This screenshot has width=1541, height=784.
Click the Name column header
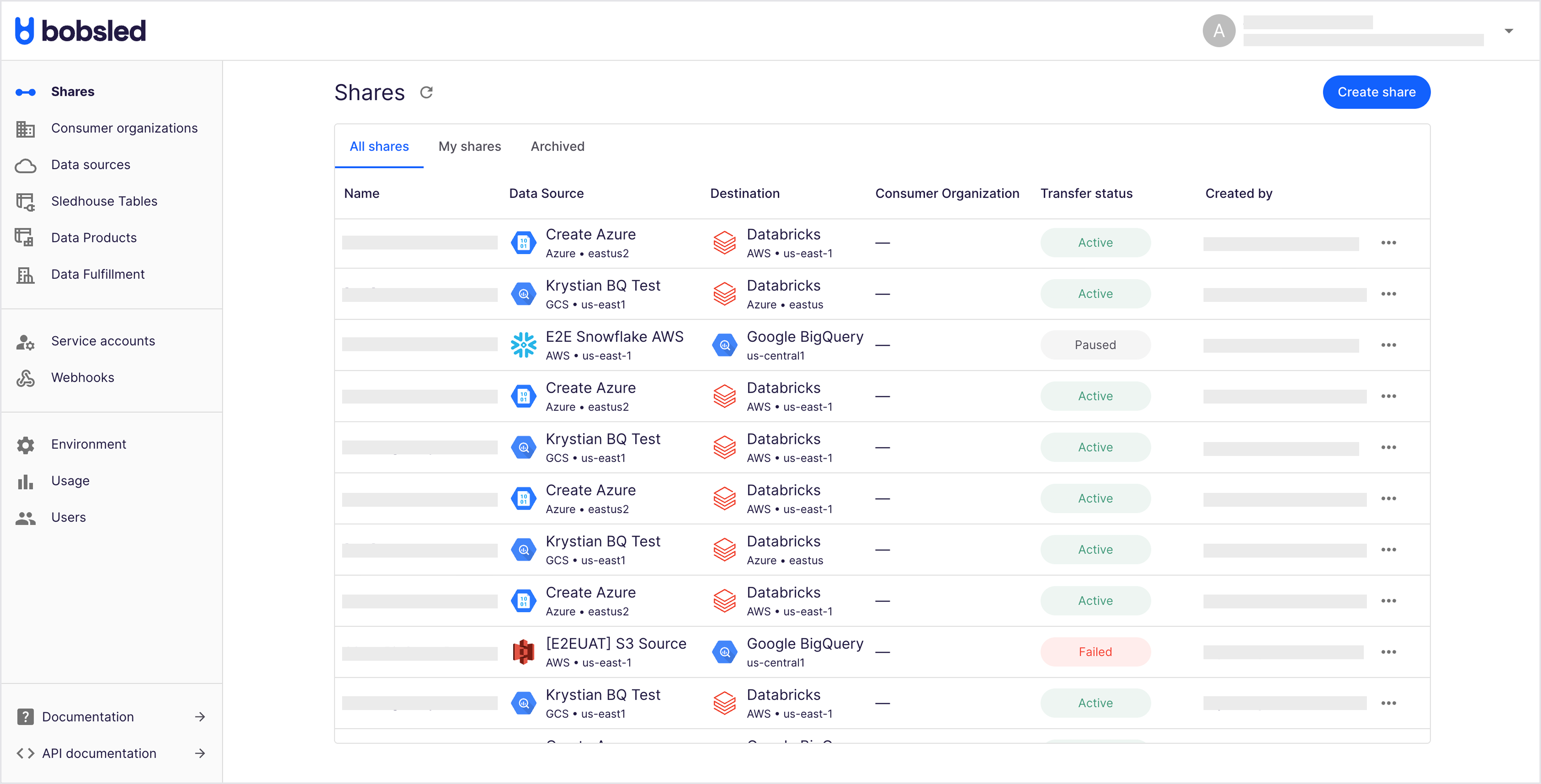pos(361,194)
